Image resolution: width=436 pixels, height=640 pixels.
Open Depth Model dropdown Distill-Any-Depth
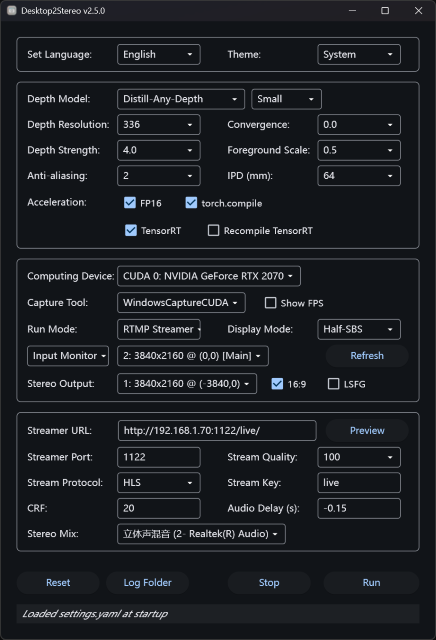181,99
